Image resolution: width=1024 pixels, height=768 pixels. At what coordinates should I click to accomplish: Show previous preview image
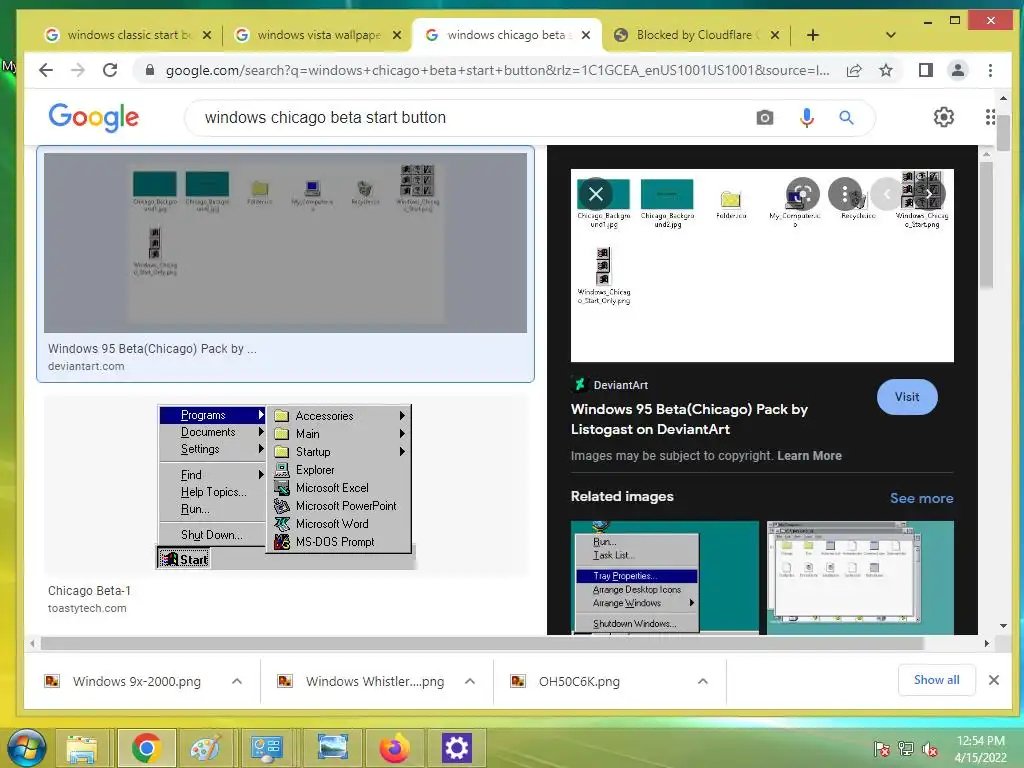click(x=887, y=193)
